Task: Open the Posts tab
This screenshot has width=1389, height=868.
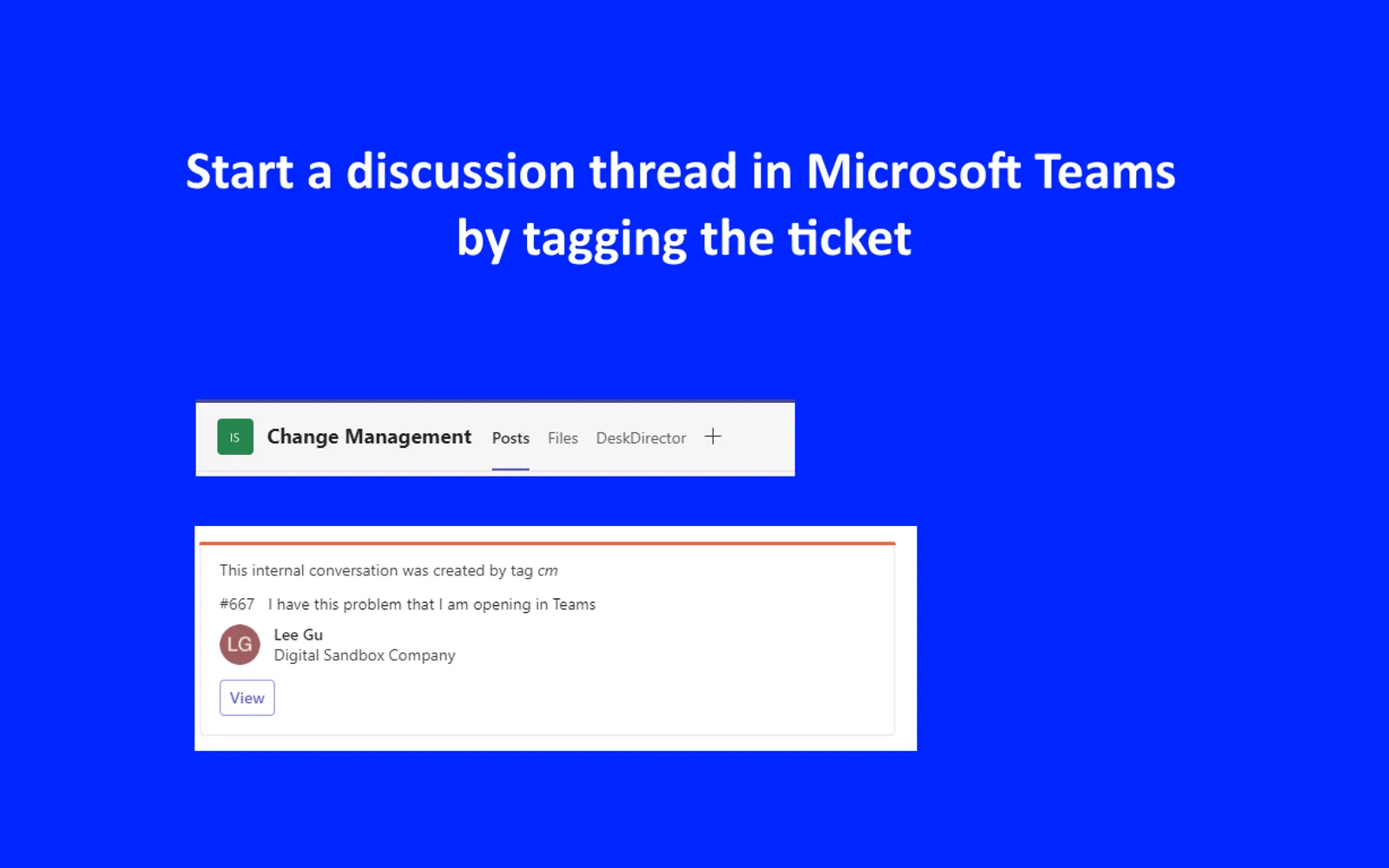Action: coord(510,438)
